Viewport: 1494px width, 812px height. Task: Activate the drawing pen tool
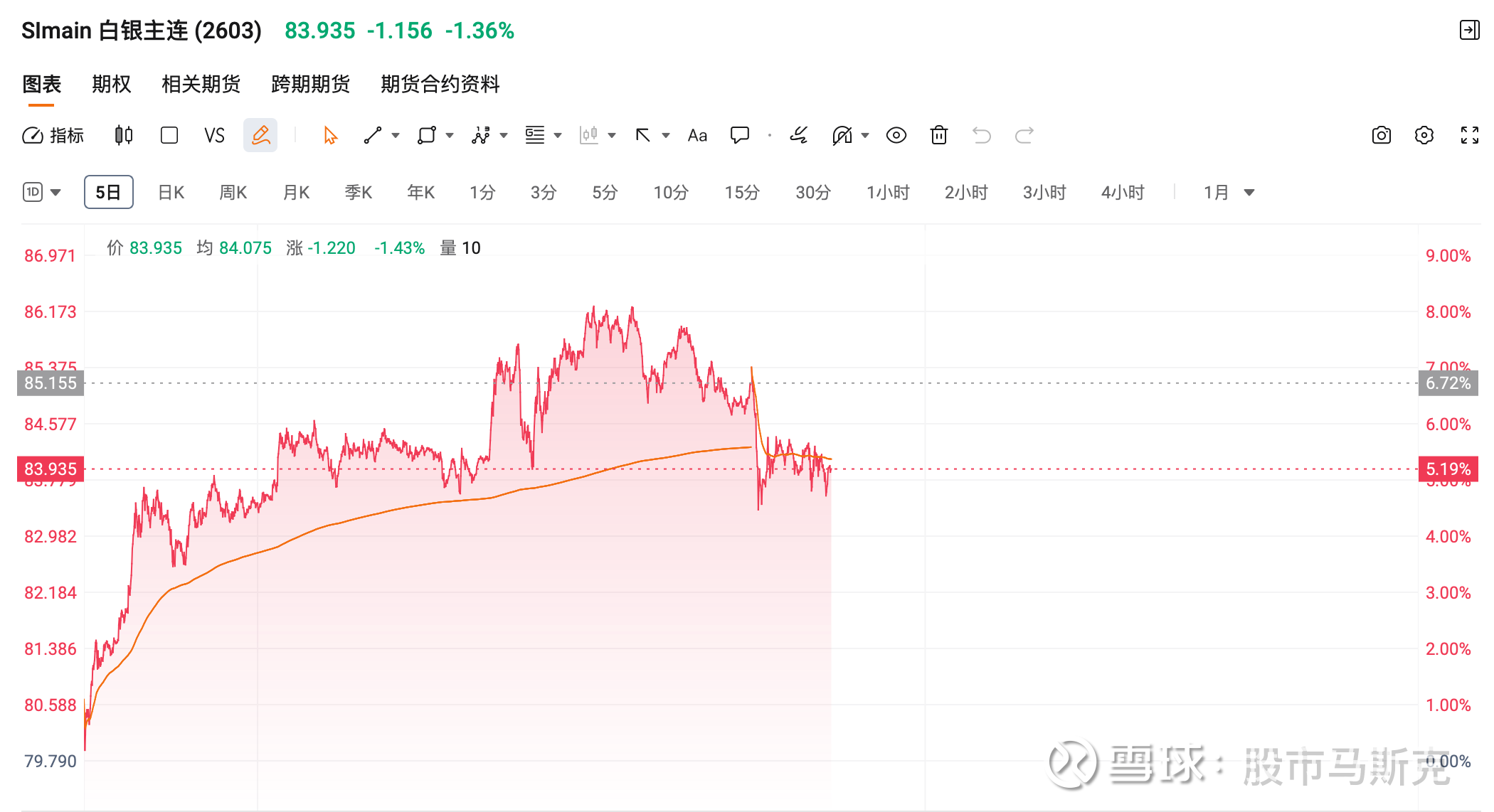click(260, 134)
